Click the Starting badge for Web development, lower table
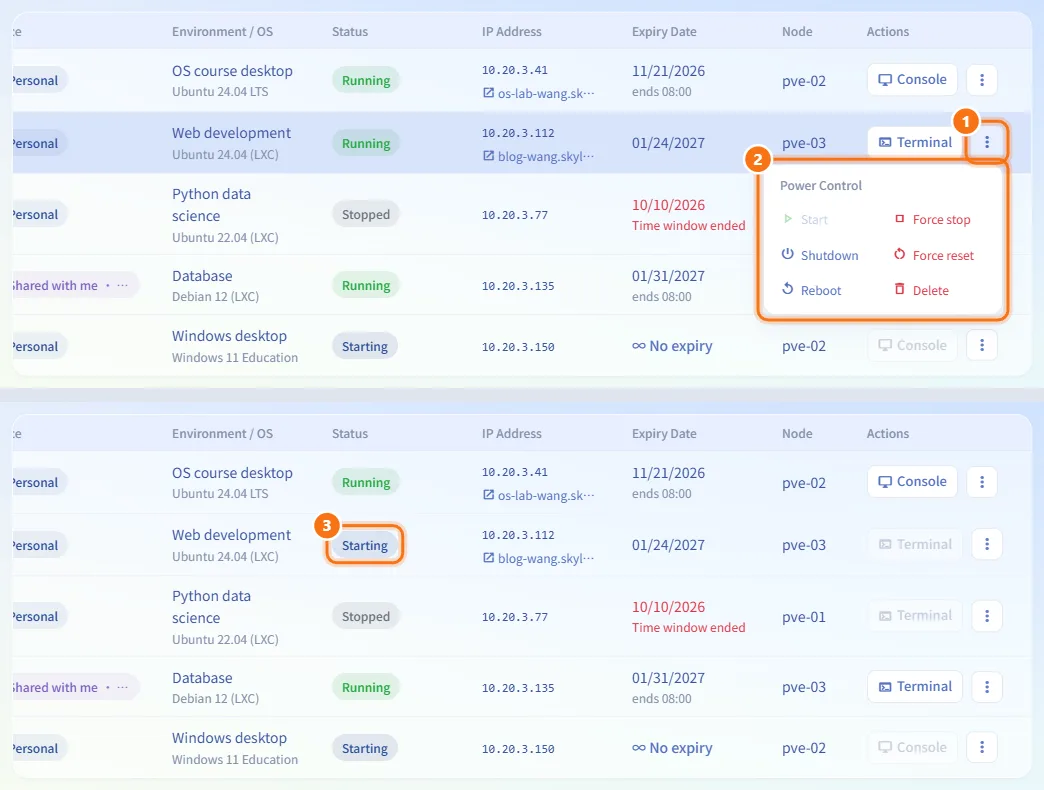 pos(365,546)
